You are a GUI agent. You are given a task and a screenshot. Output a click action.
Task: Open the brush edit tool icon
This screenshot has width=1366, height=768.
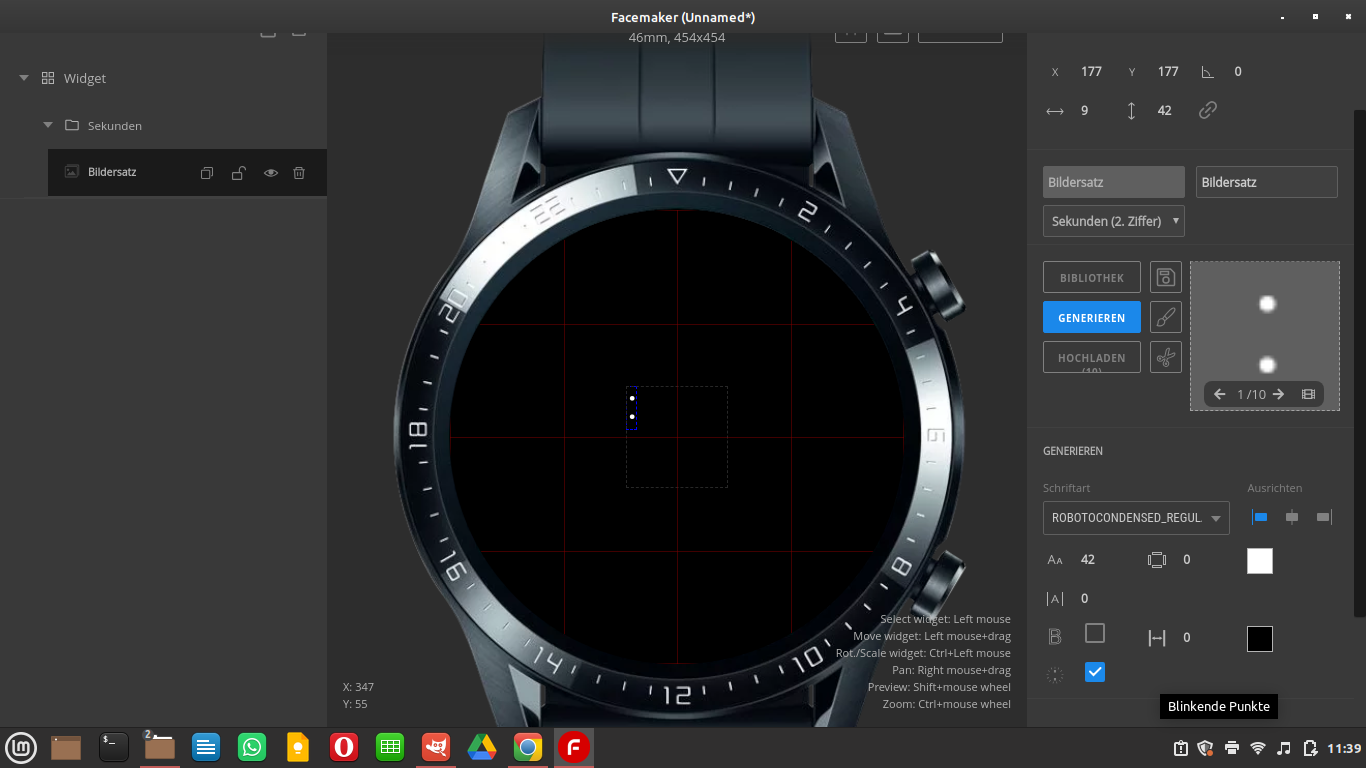pos(1166,317)
